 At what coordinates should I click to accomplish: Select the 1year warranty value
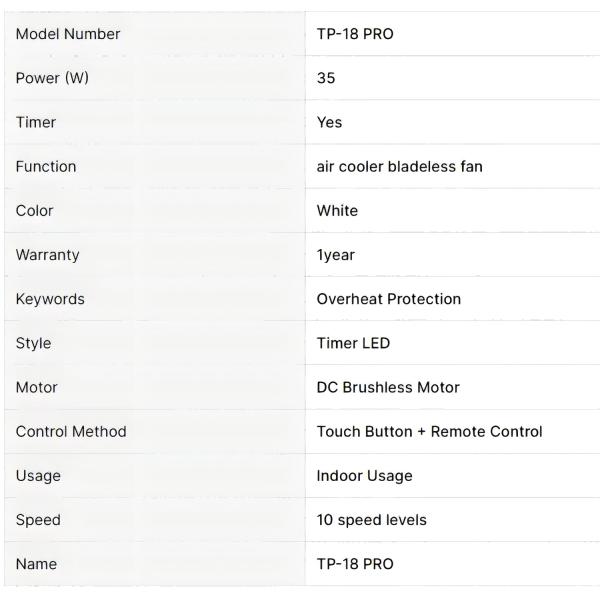tap(336, 255)
